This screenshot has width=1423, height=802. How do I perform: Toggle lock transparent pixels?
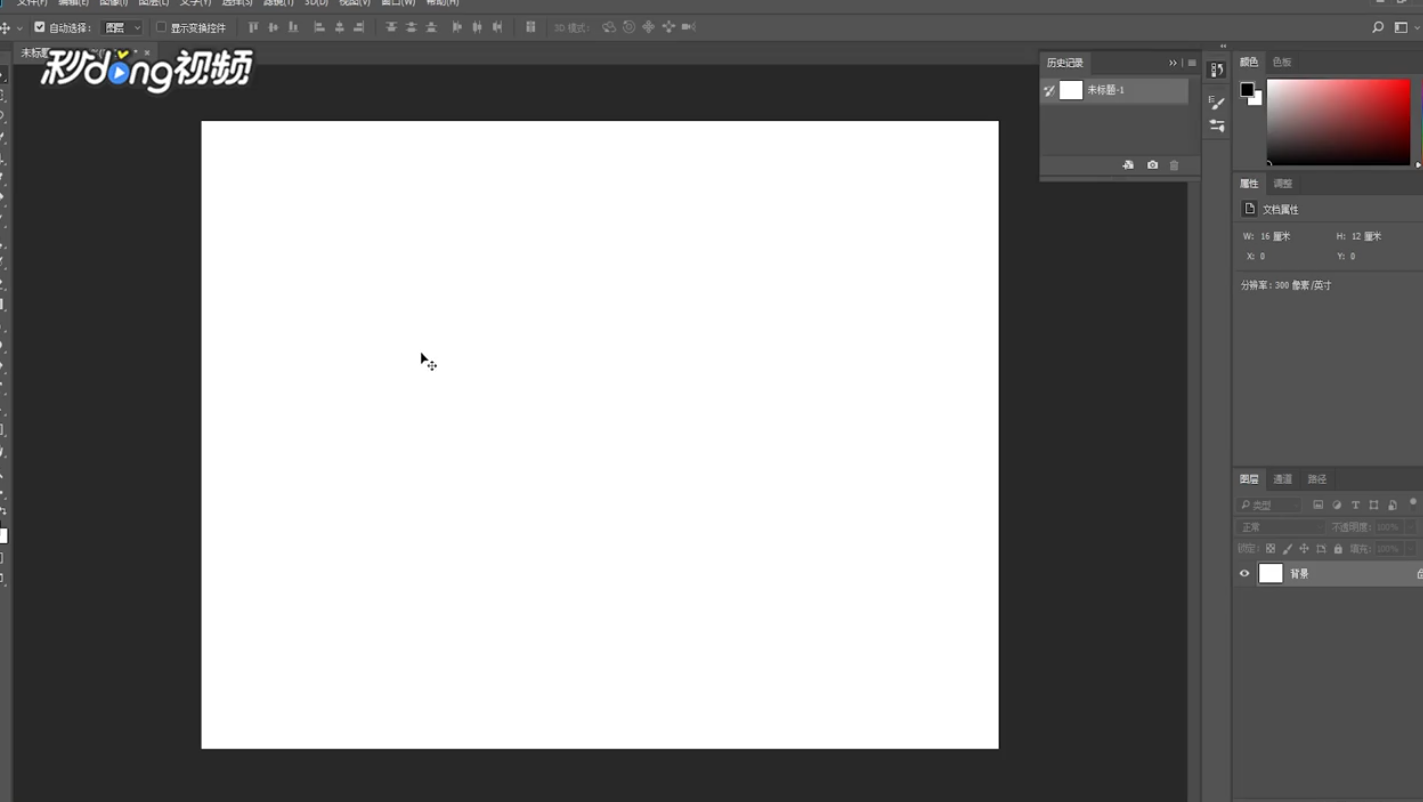[x=1271, y=549]
